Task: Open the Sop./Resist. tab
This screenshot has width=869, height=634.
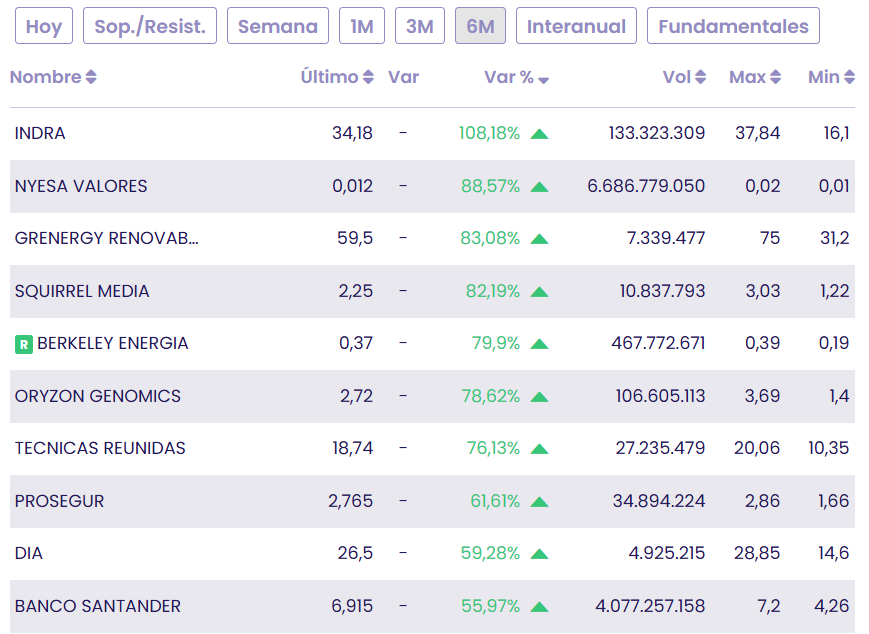Action: [x=150, y=26]
